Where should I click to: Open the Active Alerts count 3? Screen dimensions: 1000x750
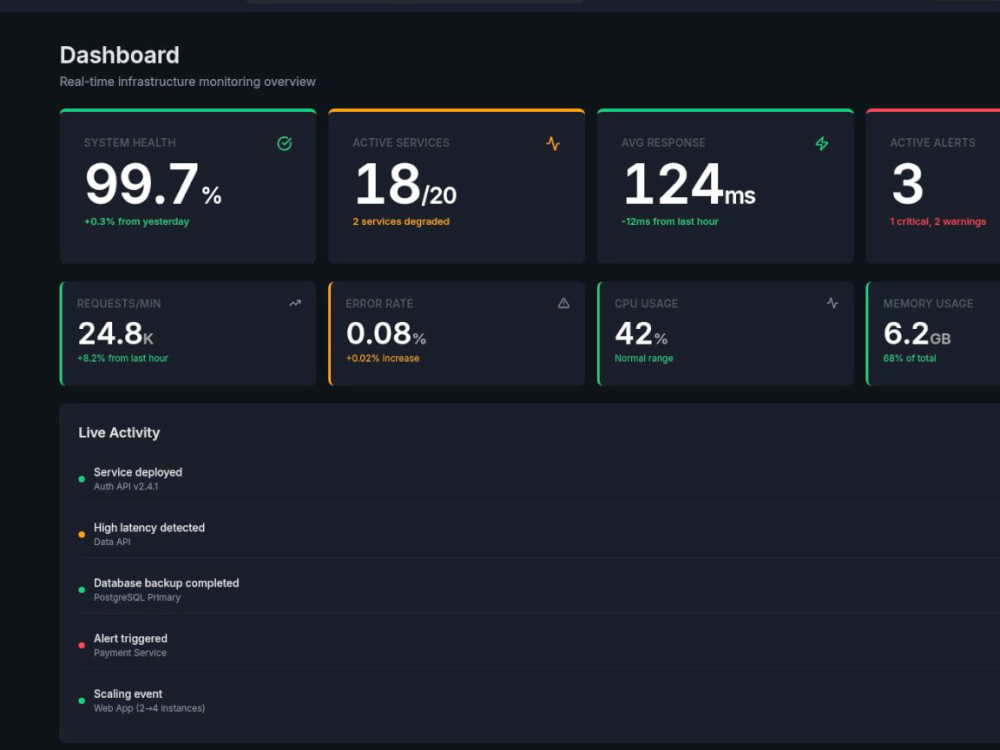click(x=907, y=184)
